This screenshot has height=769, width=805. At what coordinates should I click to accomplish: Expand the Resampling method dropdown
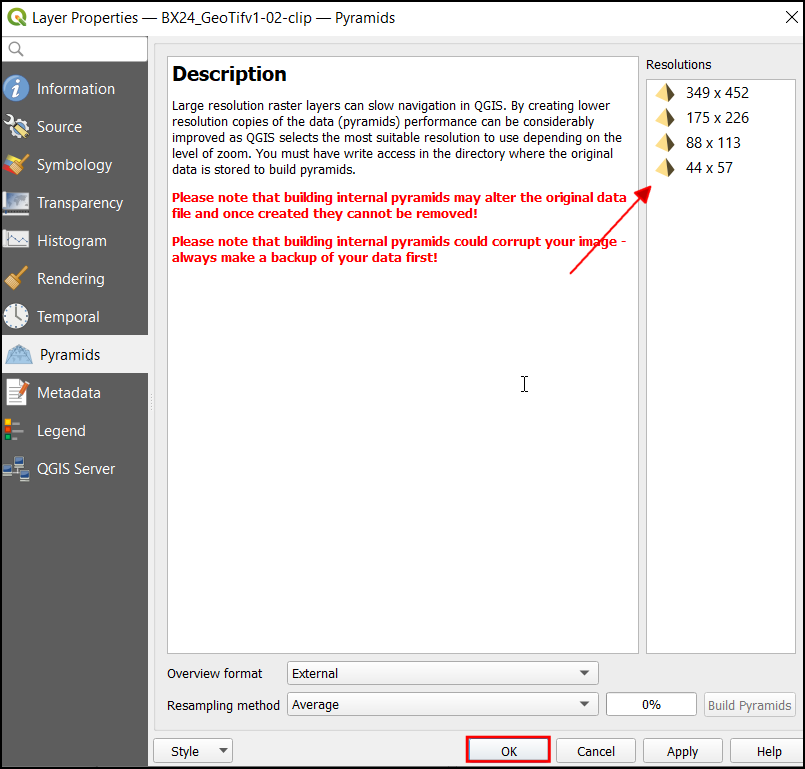point(442,705)
